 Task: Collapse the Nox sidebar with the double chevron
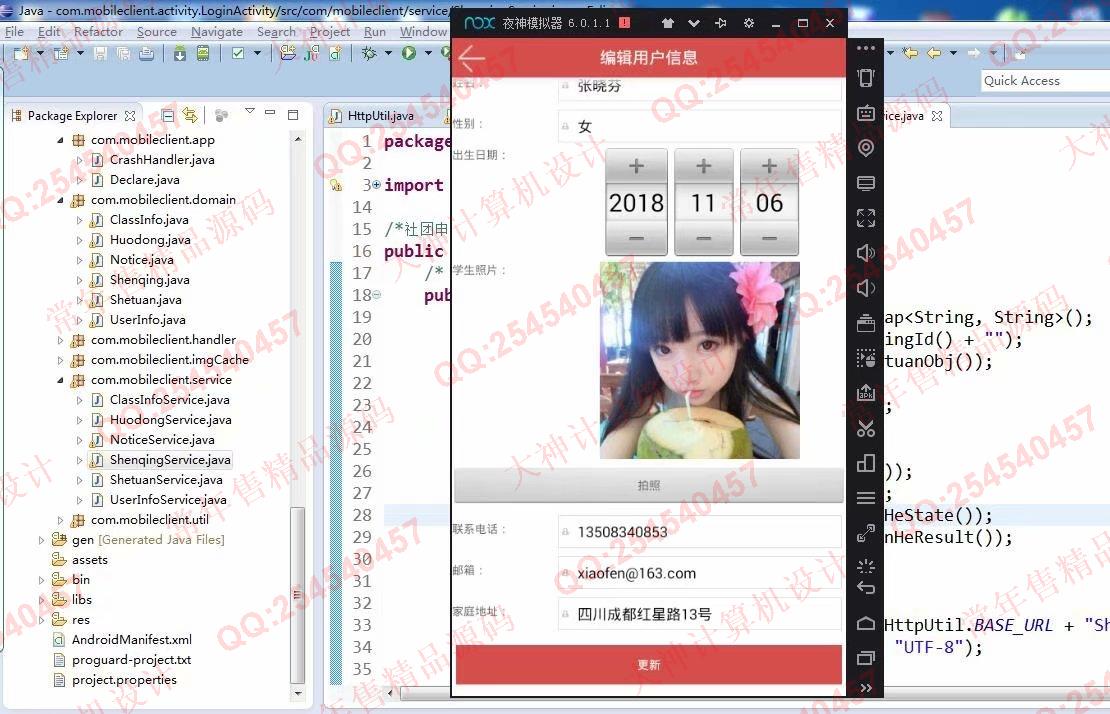[x=866, y=688]
